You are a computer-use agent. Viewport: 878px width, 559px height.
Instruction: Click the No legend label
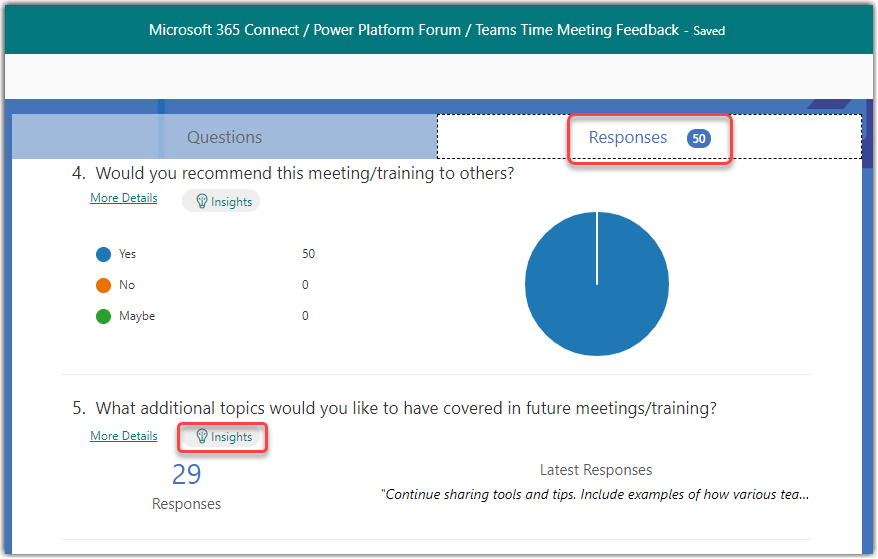(x=127, y=285)
